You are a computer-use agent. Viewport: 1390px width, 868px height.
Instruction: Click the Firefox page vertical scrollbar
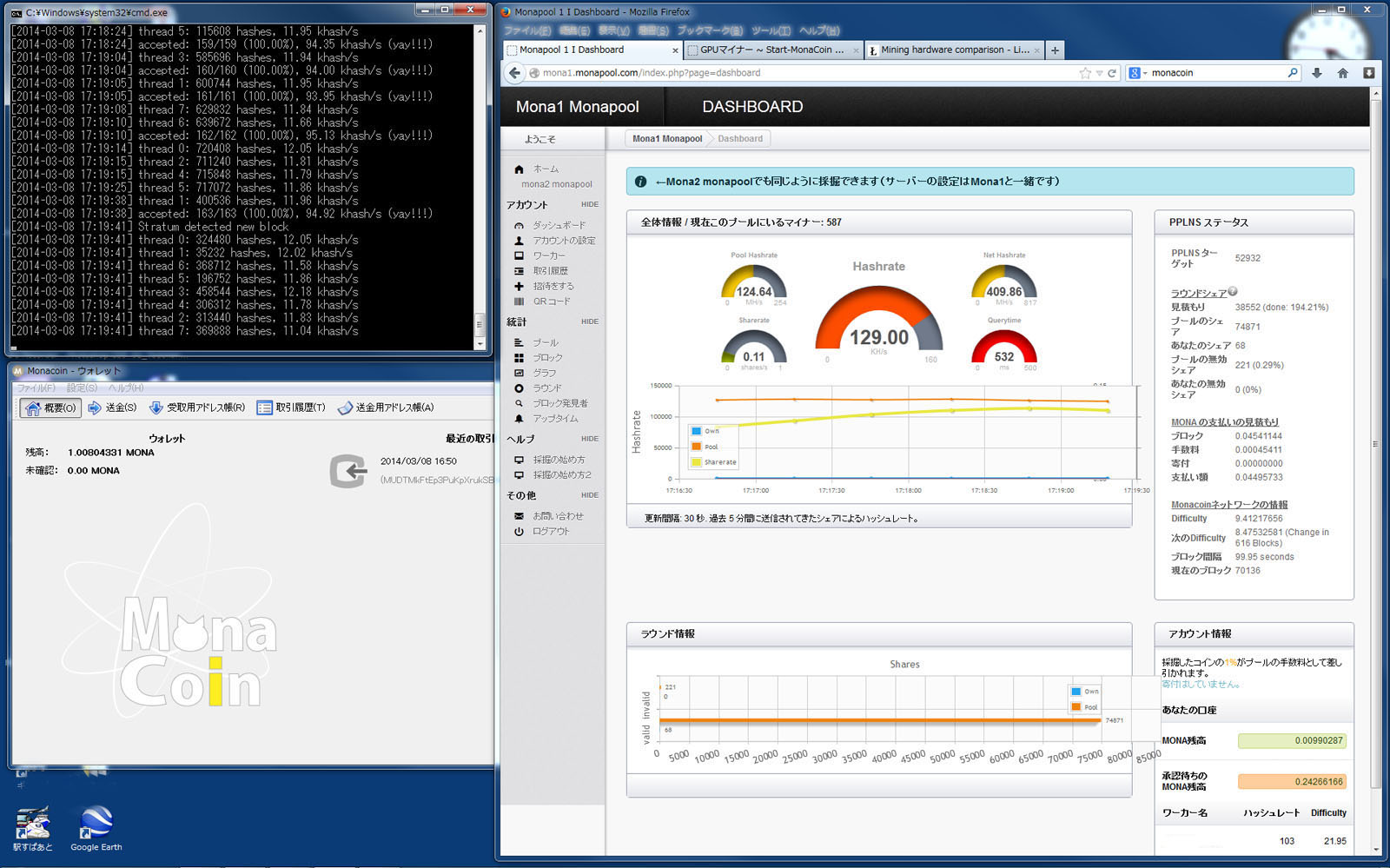point(1374,472)
